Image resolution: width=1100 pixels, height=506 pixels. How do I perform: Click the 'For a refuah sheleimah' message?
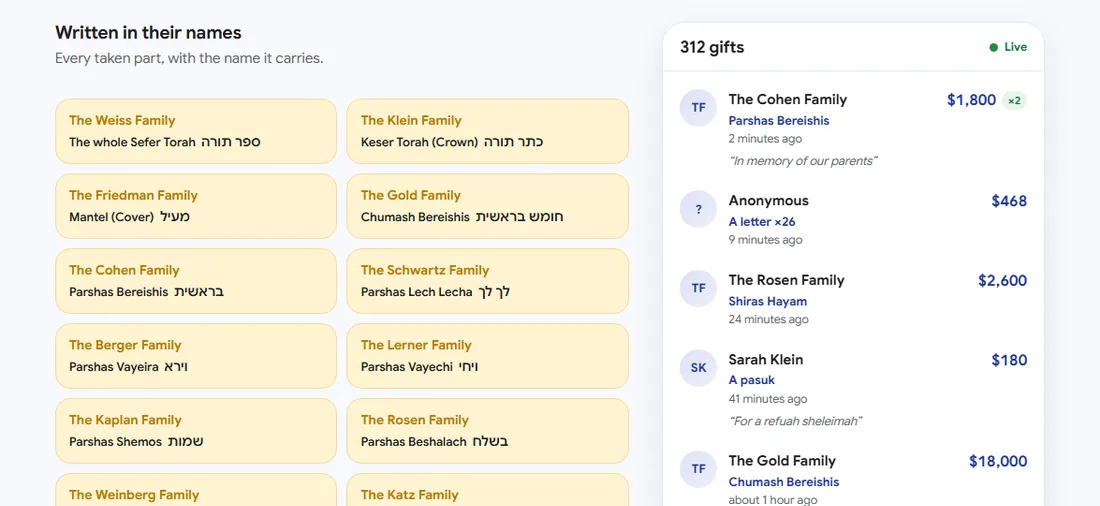(796, 421)
